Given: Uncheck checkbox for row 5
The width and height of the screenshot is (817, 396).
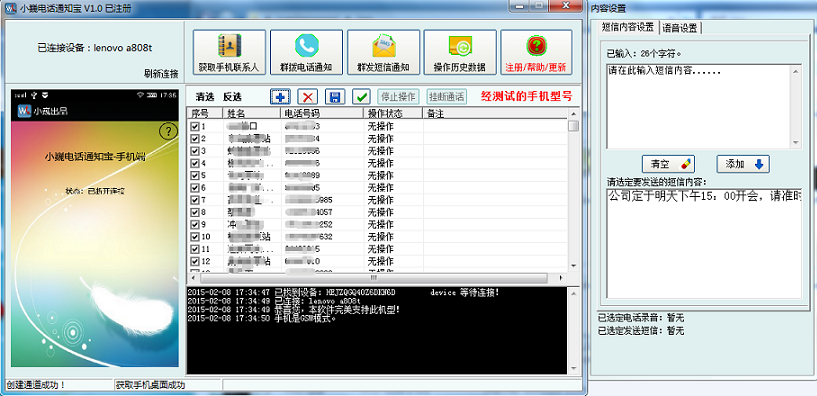Looking at the screenshot, I should pos(195,175).
